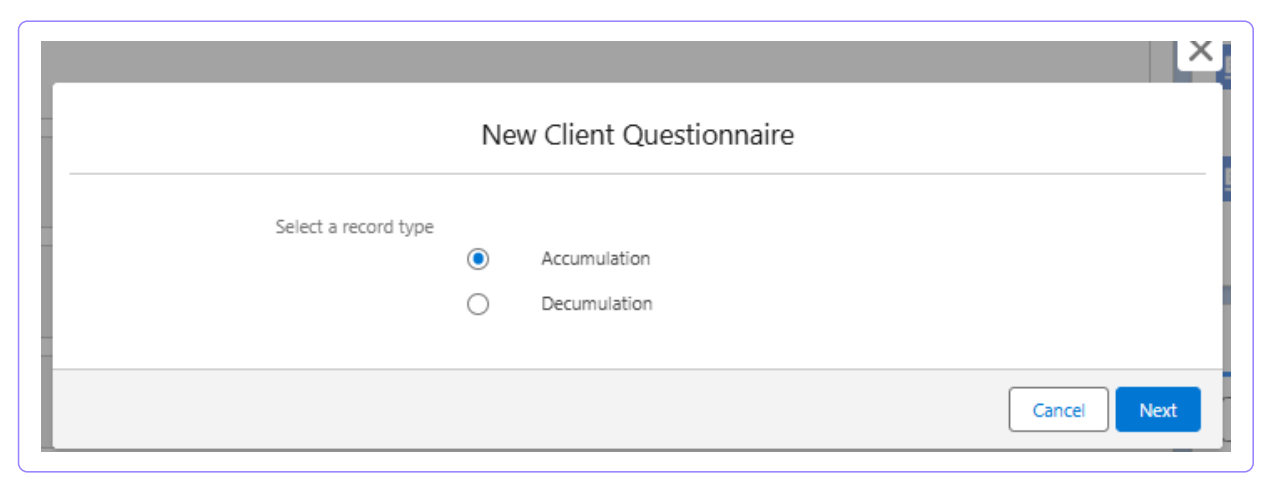Choose Decumulation as the record type

point(478,304)
